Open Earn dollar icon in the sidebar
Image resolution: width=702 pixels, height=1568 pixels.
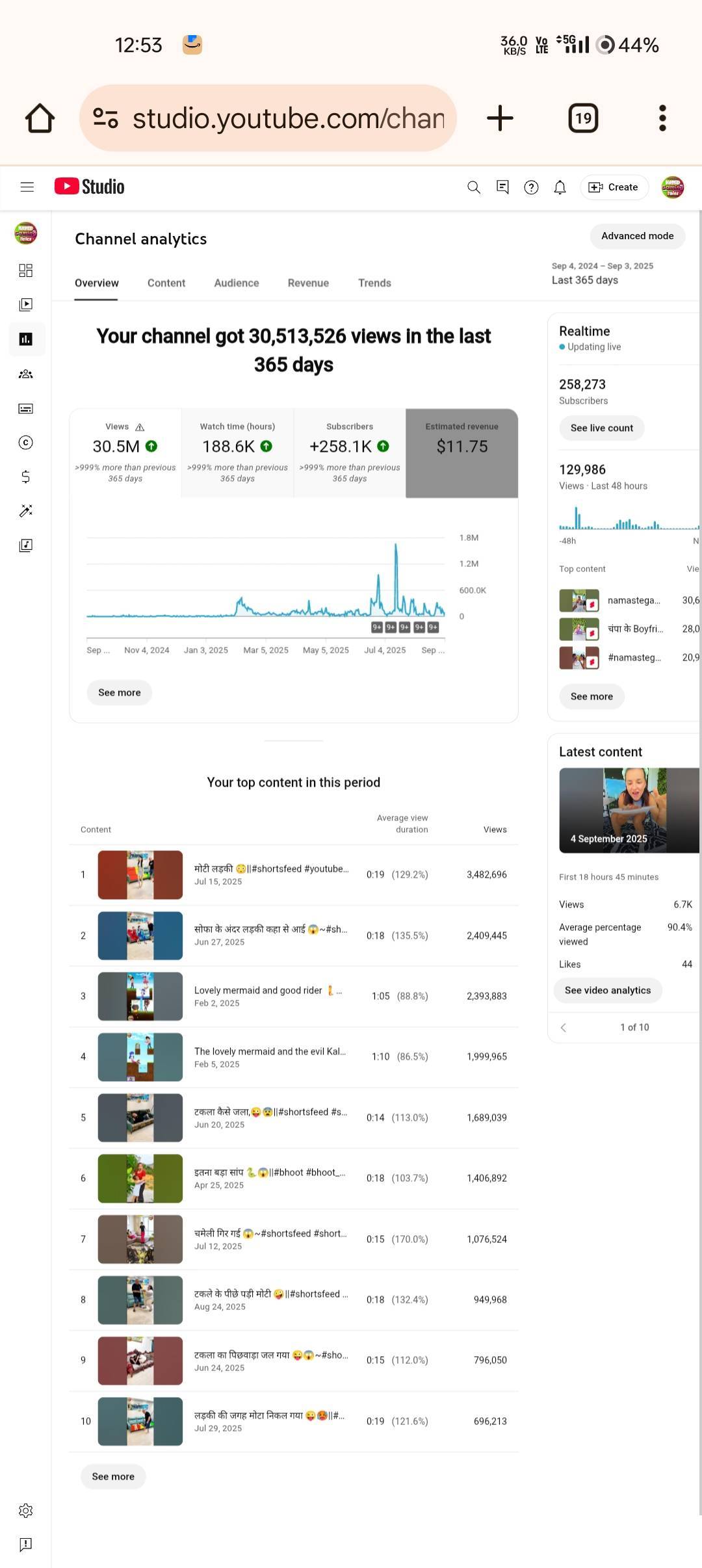26,477
